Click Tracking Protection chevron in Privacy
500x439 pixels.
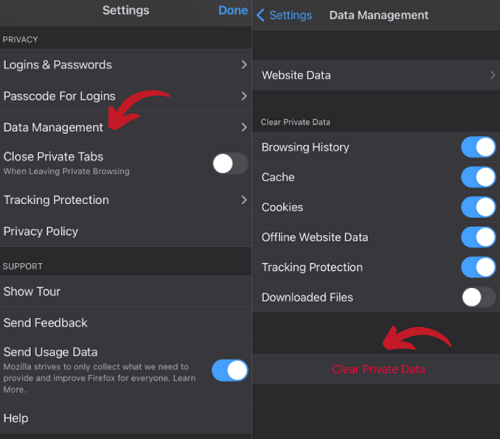244,200
